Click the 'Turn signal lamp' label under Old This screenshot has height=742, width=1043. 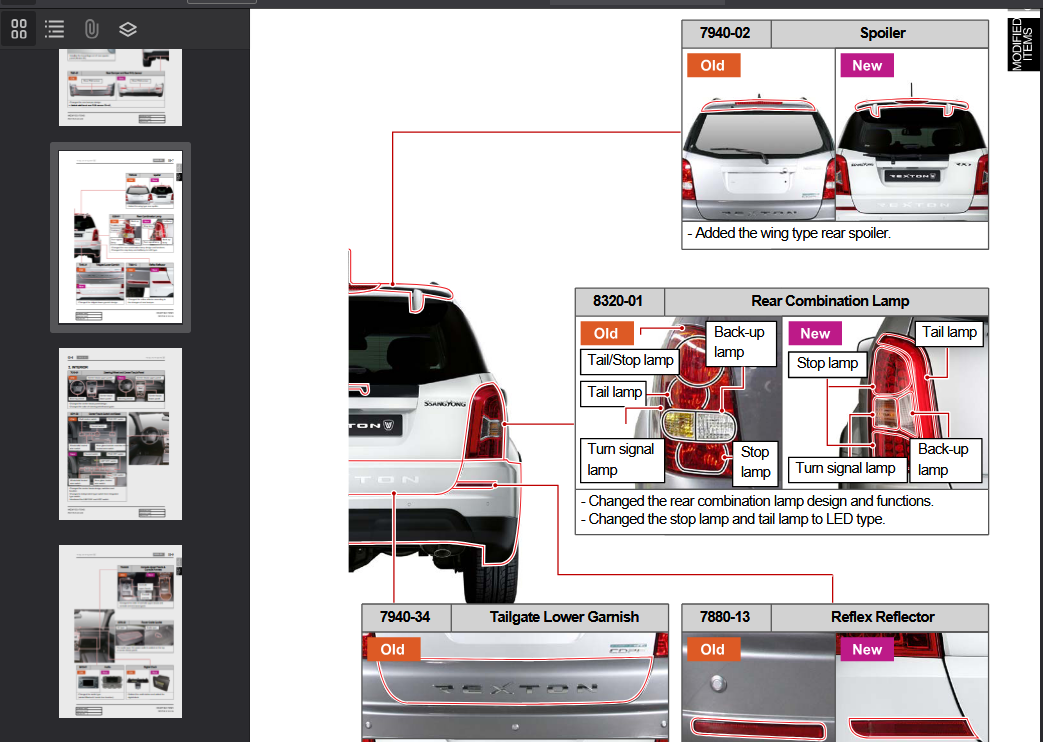click(622, 459)
